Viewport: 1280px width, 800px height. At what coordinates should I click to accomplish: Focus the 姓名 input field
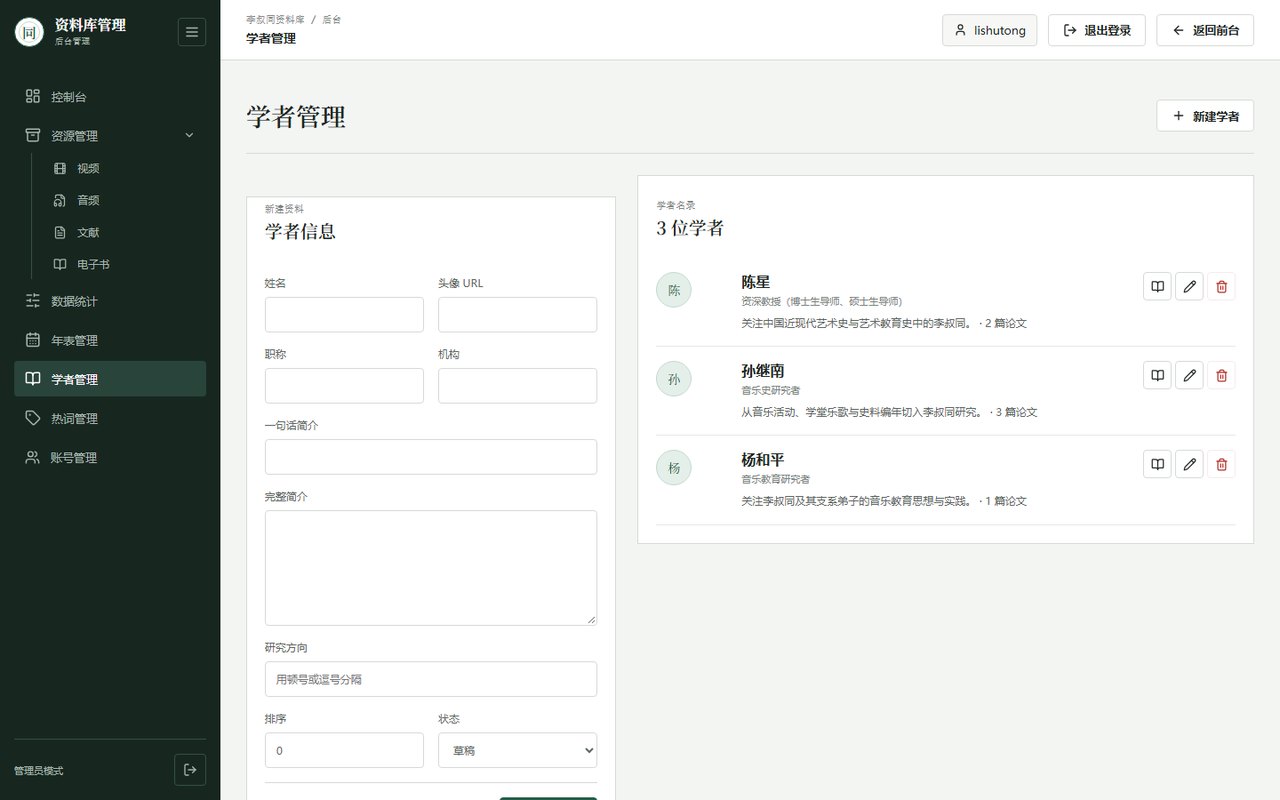344,314
